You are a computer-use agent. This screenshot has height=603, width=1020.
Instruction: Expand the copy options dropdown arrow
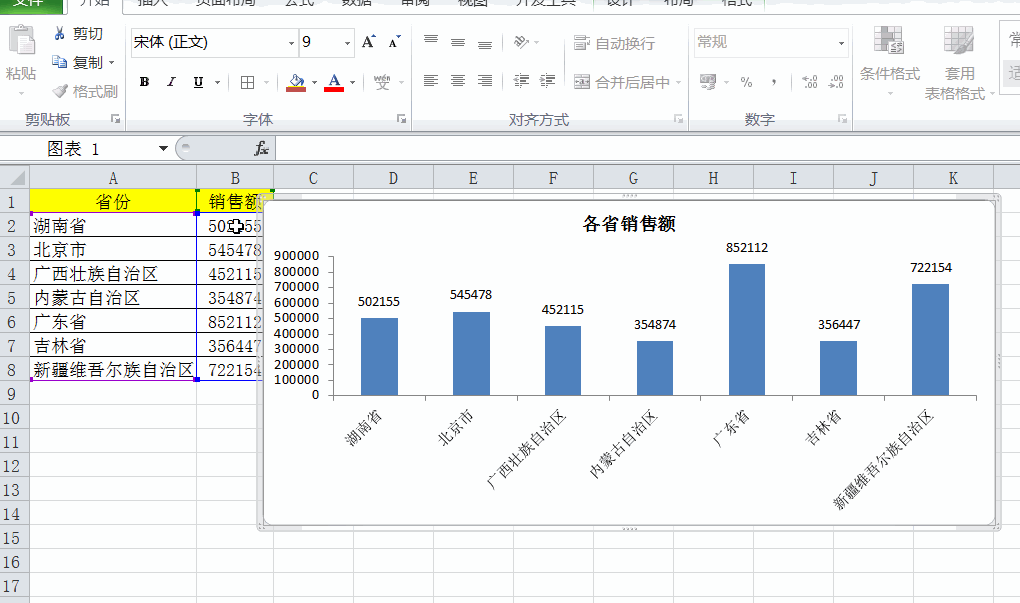point(112,62)
